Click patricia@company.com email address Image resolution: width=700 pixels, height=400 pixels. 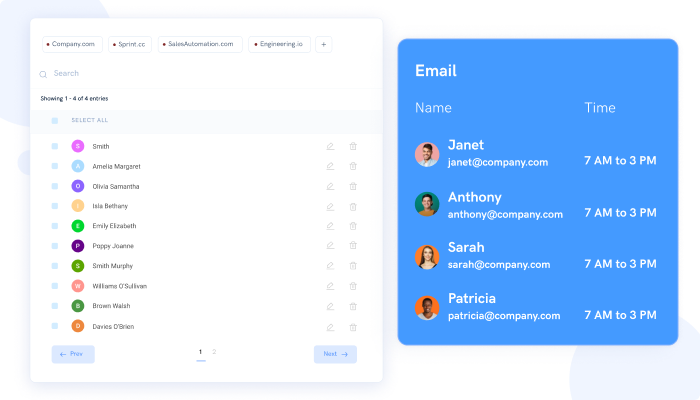(504, 316)
